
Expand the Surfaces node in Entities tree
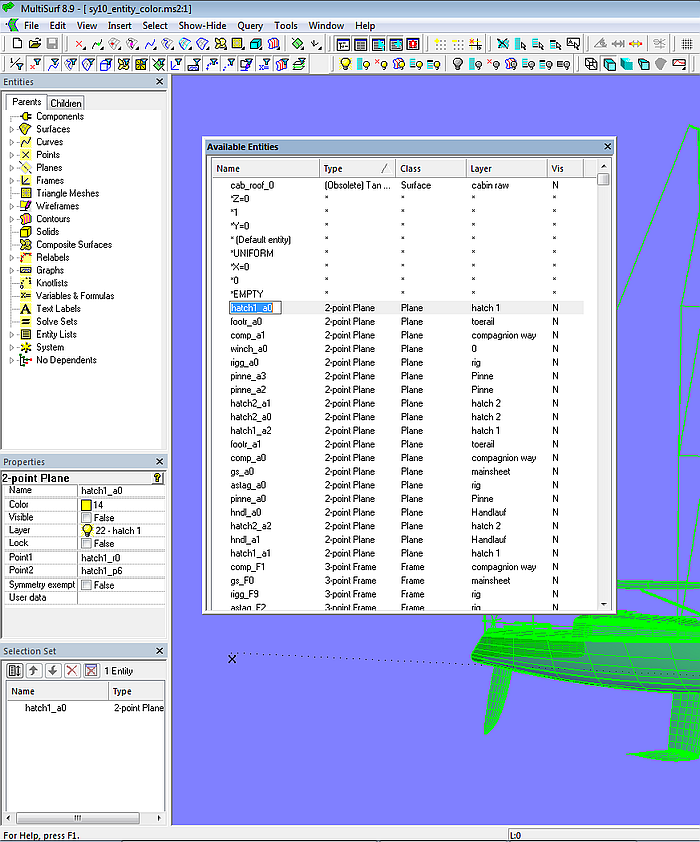pyautogui.click(x=12, y=129)
